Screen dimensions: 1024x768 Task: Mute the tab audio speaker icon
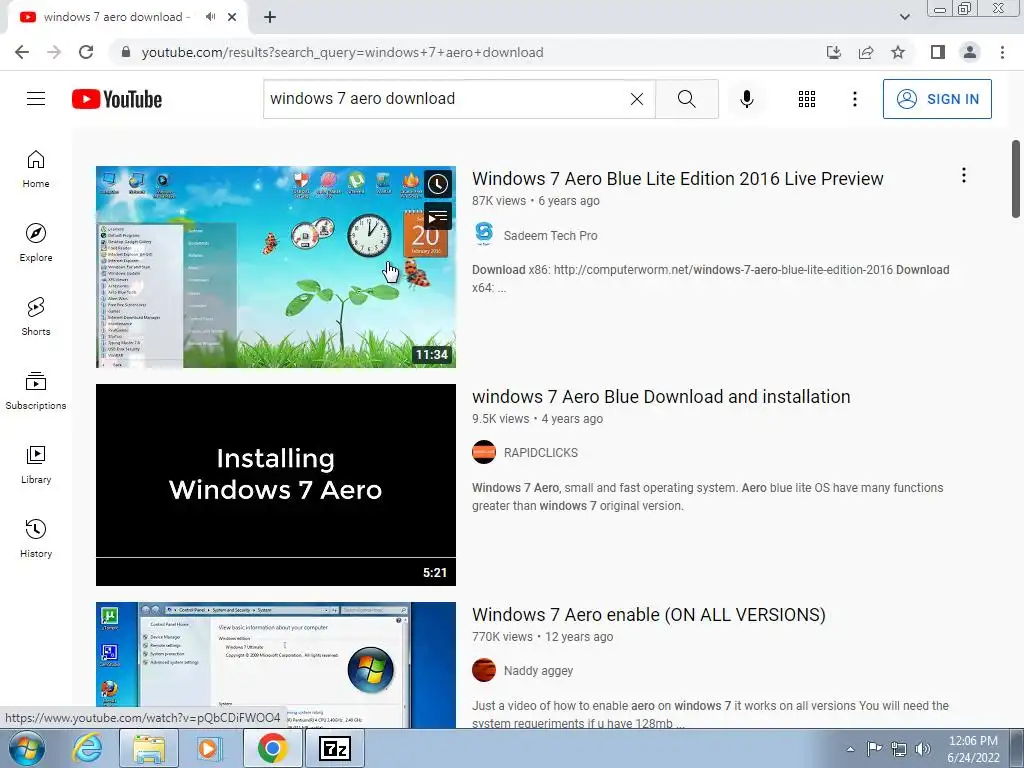[x=210, y=17]
